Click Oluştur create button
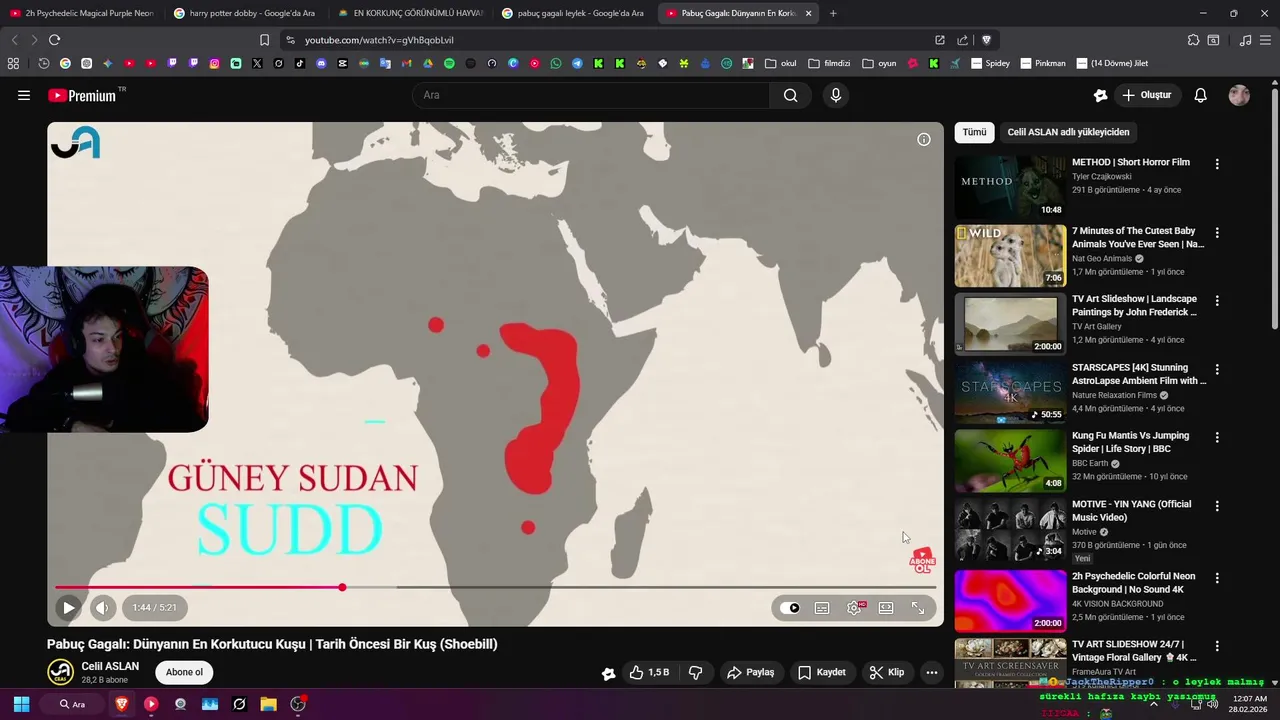 pyautogui.click(x=1146, y=95)
